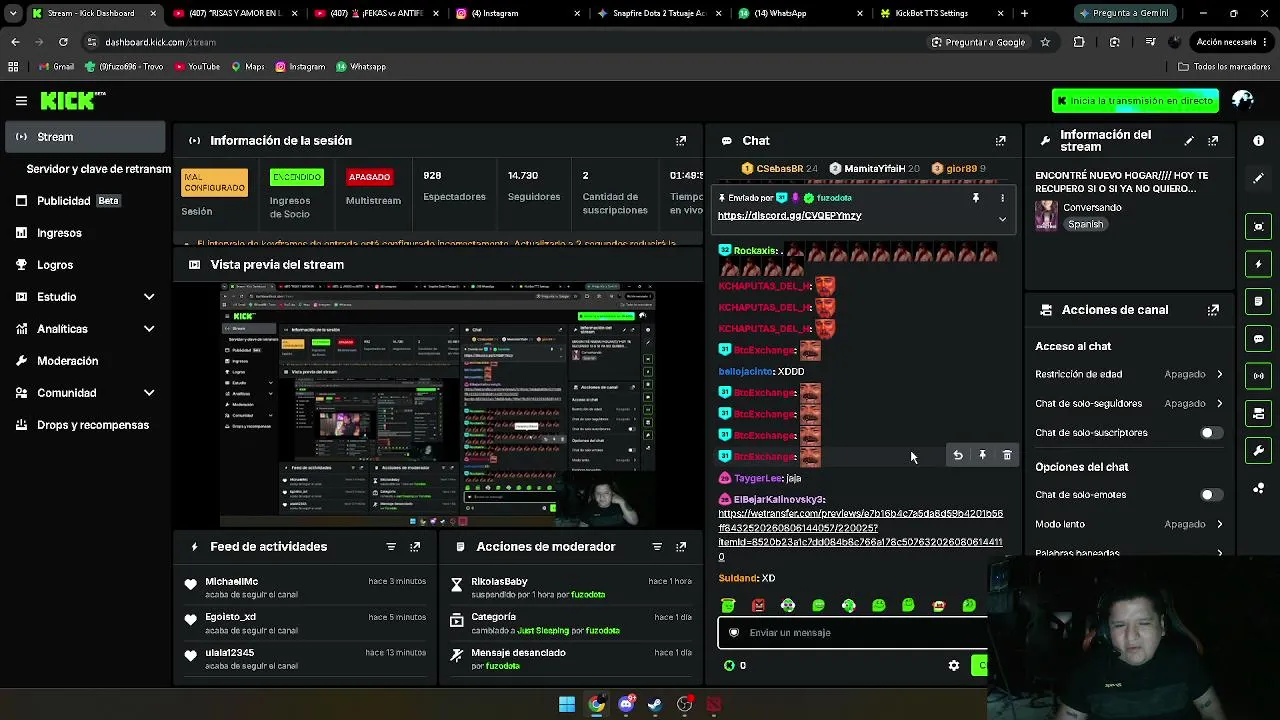
Task: Click the three-dots icon in the right rail
Action: coord(1259,488)
